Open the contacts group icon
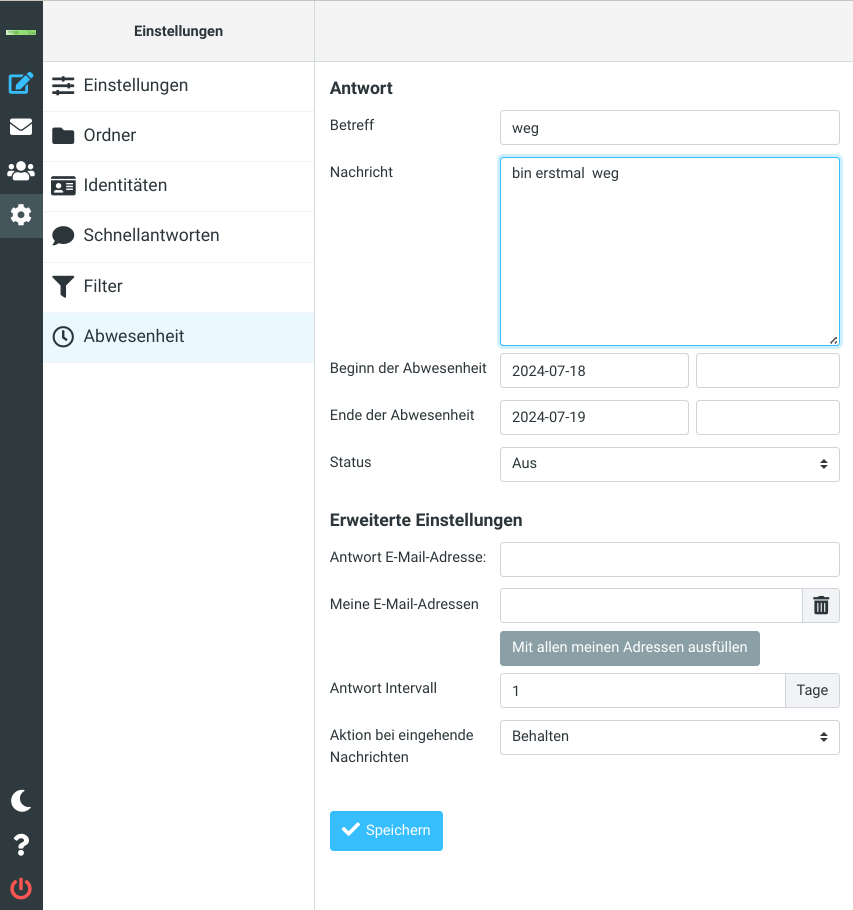Image resolution: width=853 pixels, height=910 pixels. 21,171
